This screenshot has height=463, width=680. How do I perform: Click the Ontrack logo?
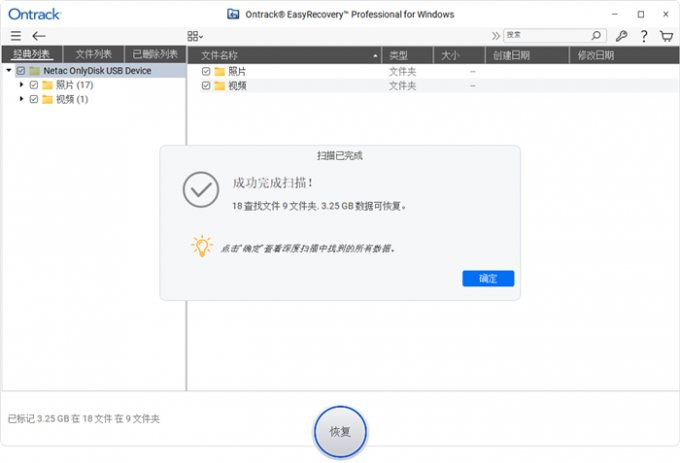click(x=35, y=14)
